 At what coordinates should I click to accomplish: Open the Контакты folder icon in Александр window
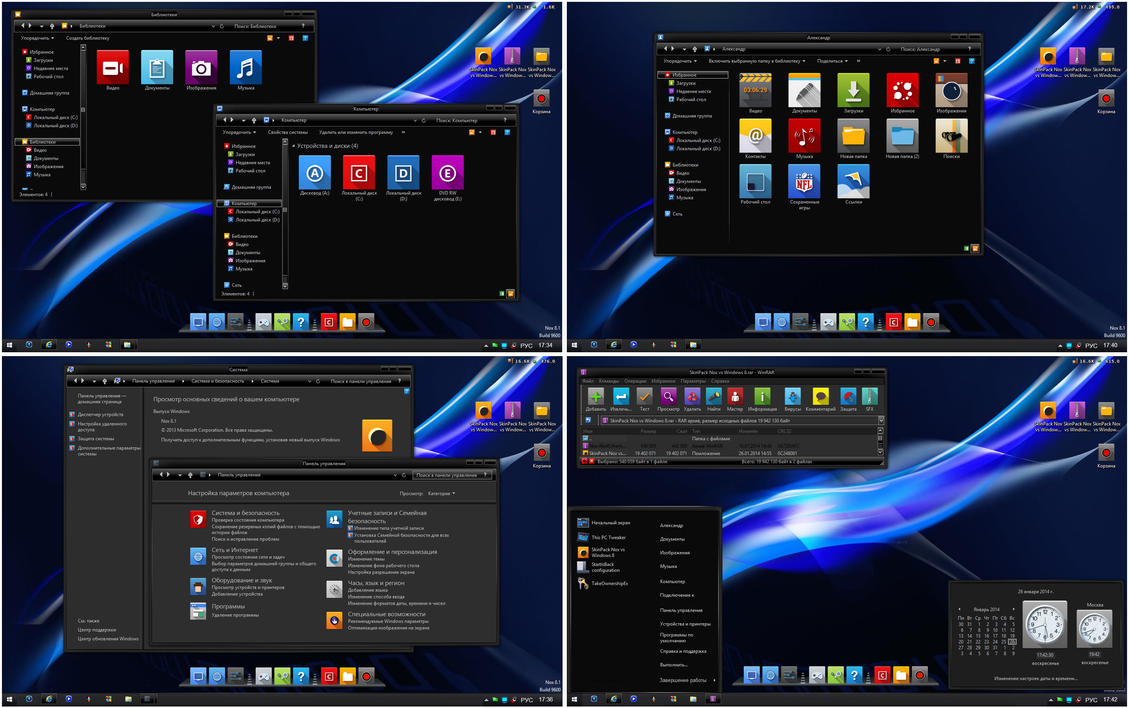pyautogui.click(x=755, y=134)
